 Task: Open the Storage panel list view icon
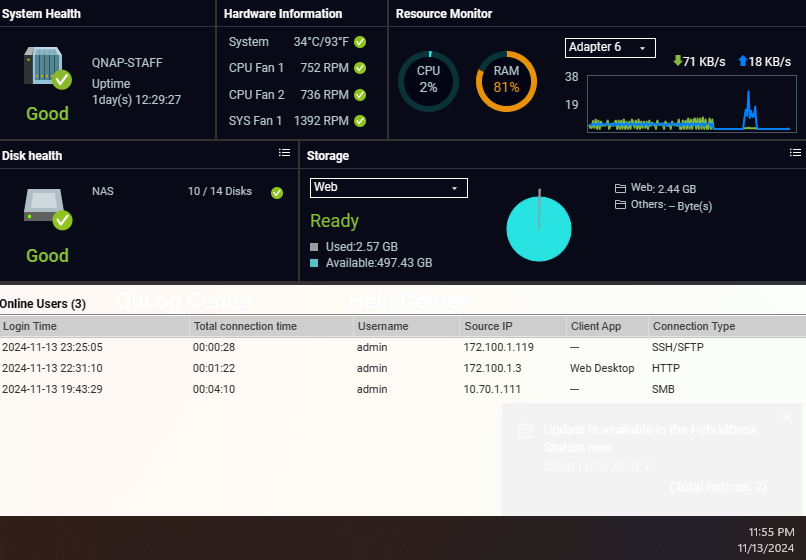795,153
